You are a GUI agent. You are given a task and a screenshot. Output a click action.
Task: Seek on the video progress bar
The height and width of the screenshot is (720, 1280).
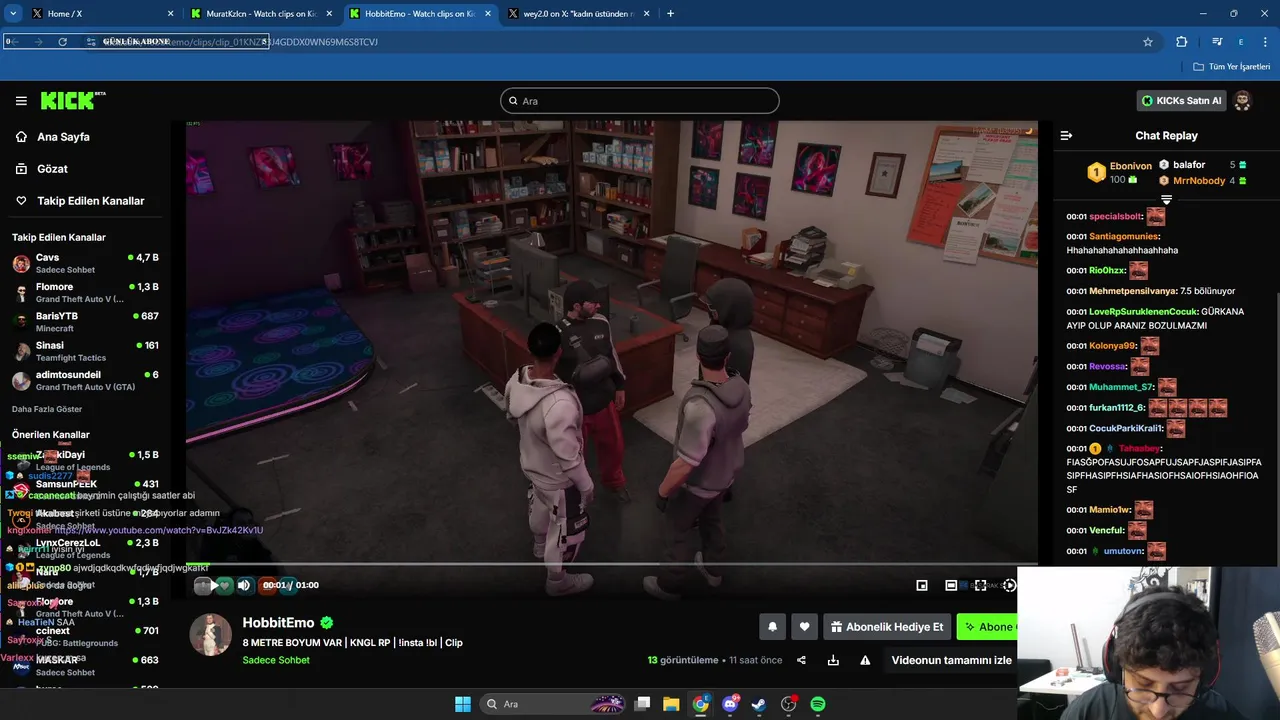coord(612,565)
